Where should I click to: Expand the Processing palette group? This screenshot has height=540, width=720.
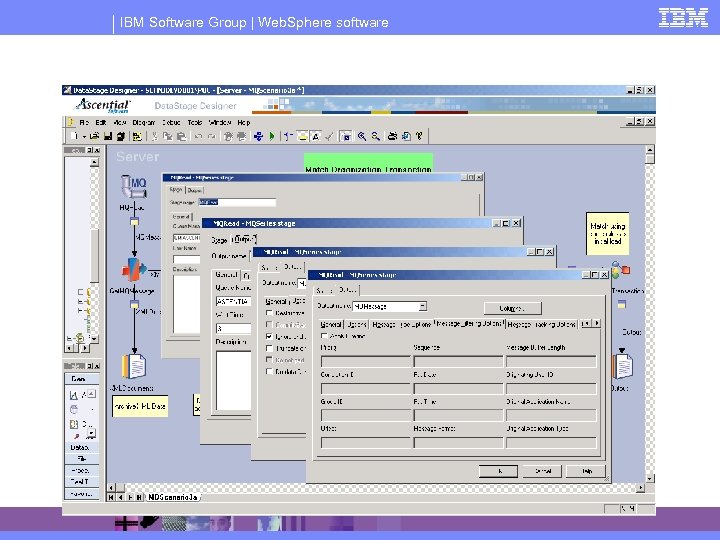(81, 470)
